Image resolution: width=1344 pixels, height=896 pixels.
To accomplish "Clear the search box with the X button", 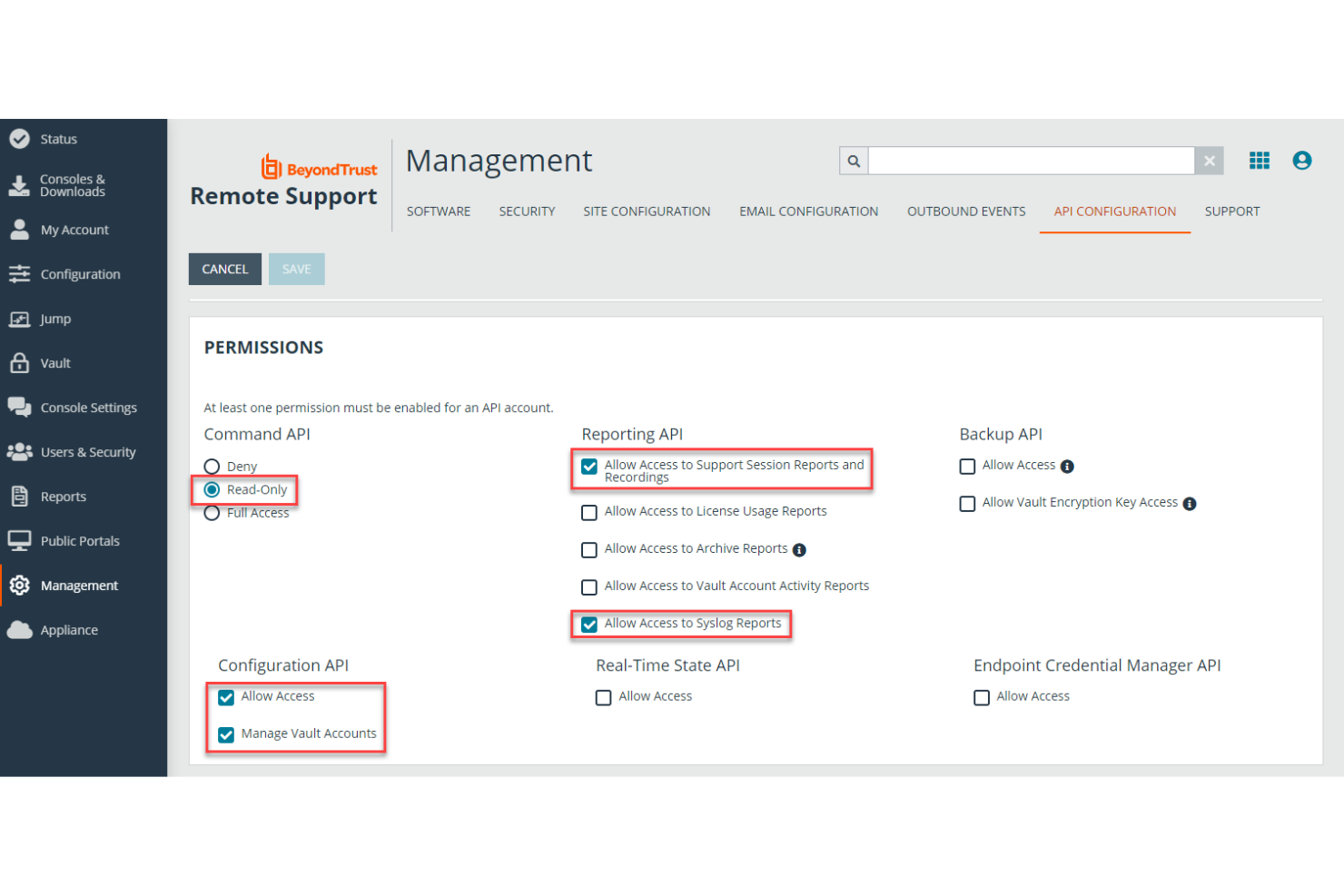I will pyautogui.click(x=1210, y=161).
